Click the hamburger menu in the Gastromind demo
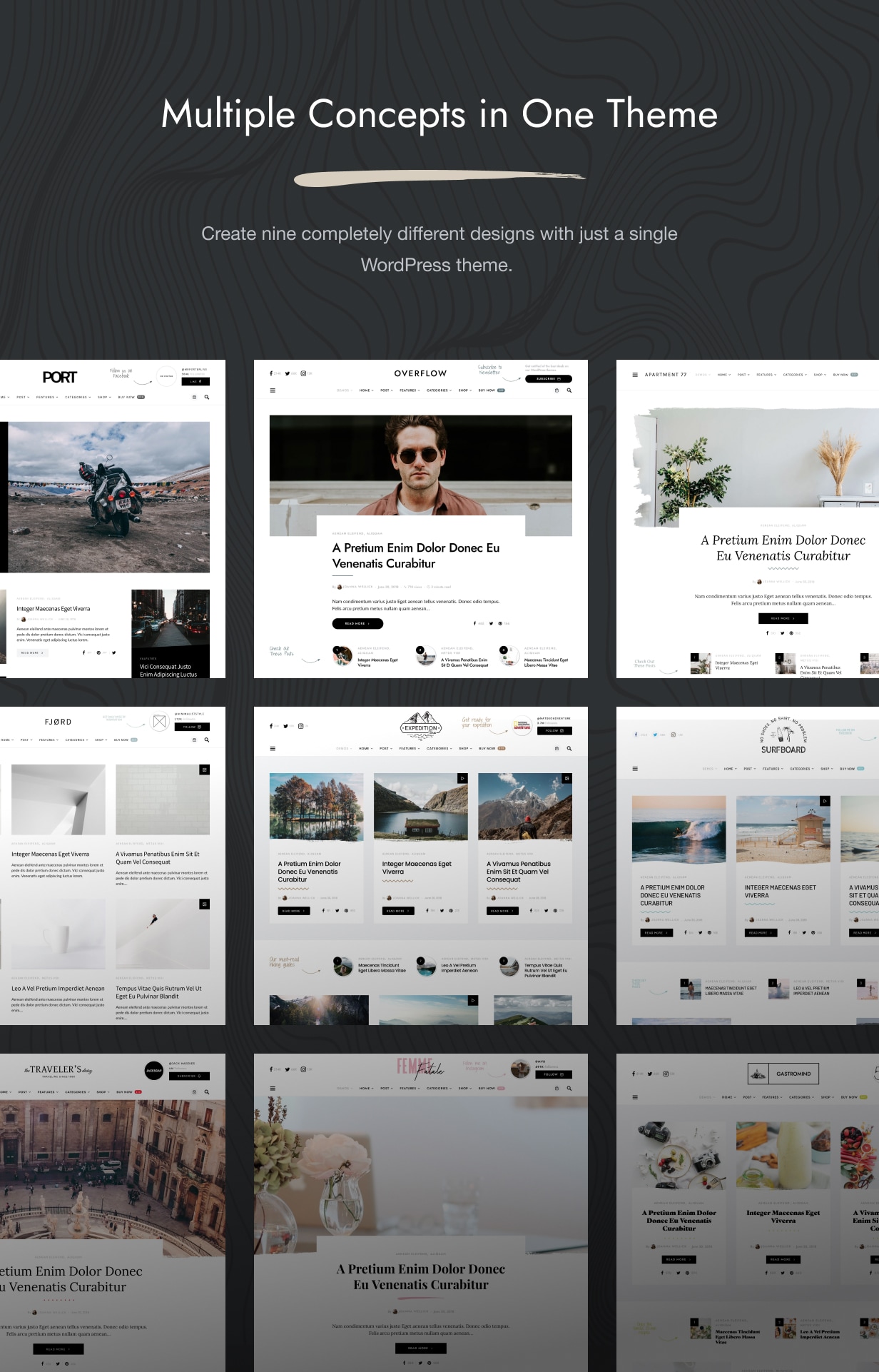The image size is (879, 1372). click(635, 1097)
